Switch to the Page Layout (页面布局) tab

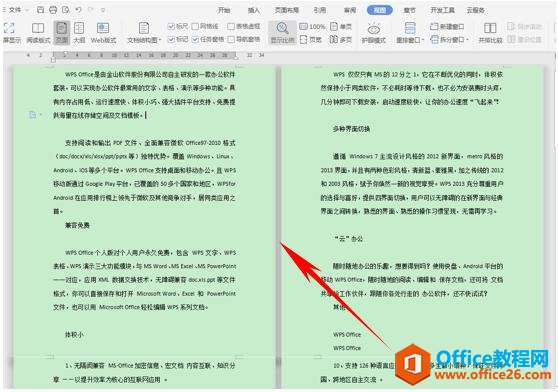pyautogui.click(x=287, y=10)
